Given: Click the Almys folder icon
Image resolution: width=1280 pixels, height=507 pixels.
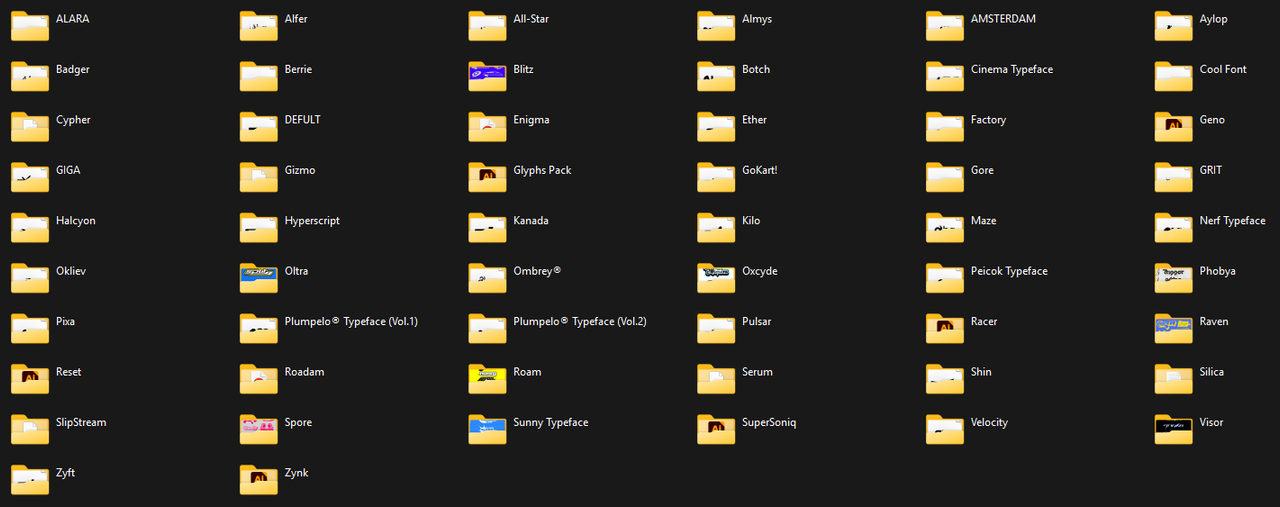Looking at the screenshot, I should click(x=716, y=26).
